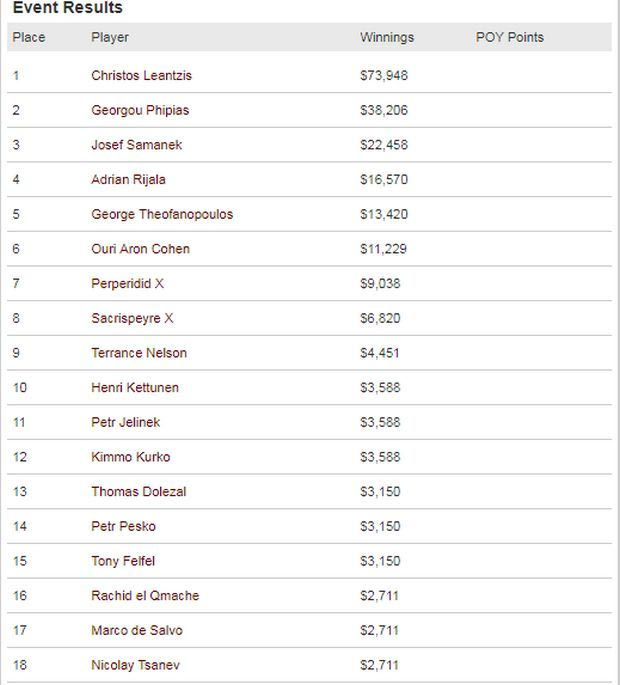The image size is (620, 685).
Task: Click the $73,948 winnings cell
Action: point(384,76)
